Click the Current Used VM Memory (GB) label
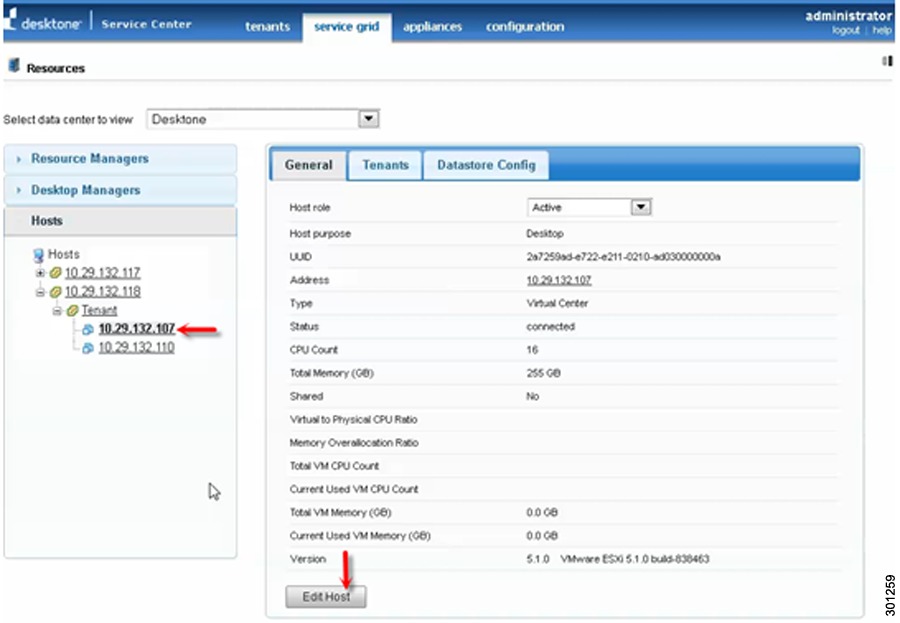The image size is (900, 623). (360, 536)
